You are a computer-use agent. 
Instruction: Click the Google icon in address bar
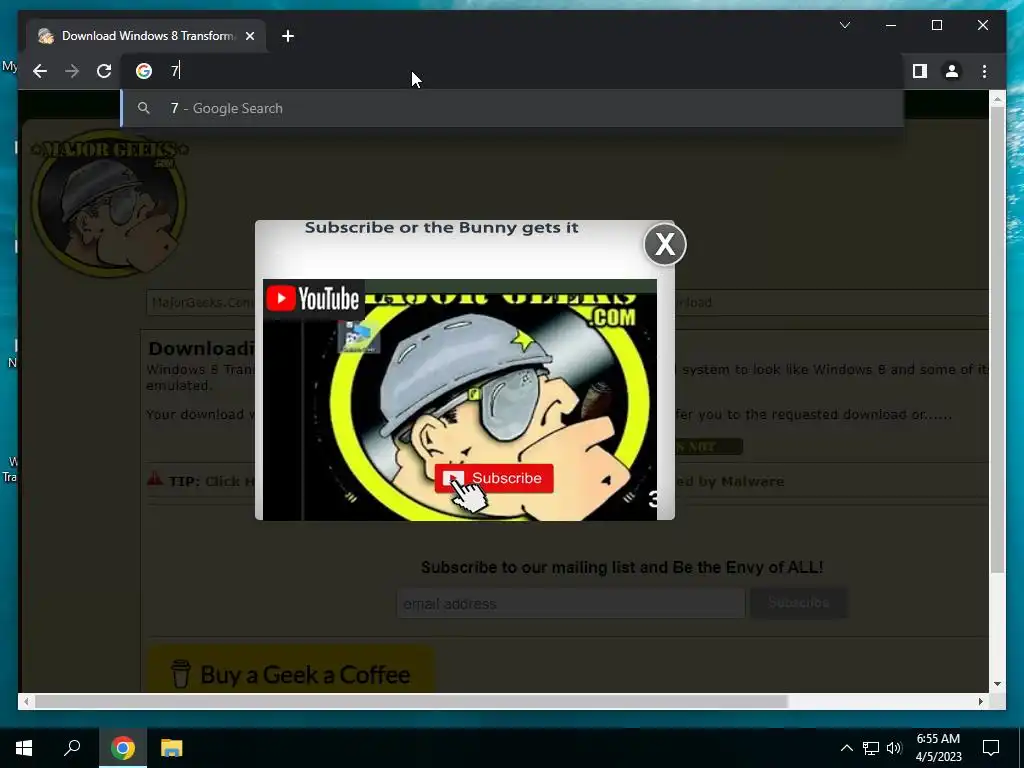[144, 71]
